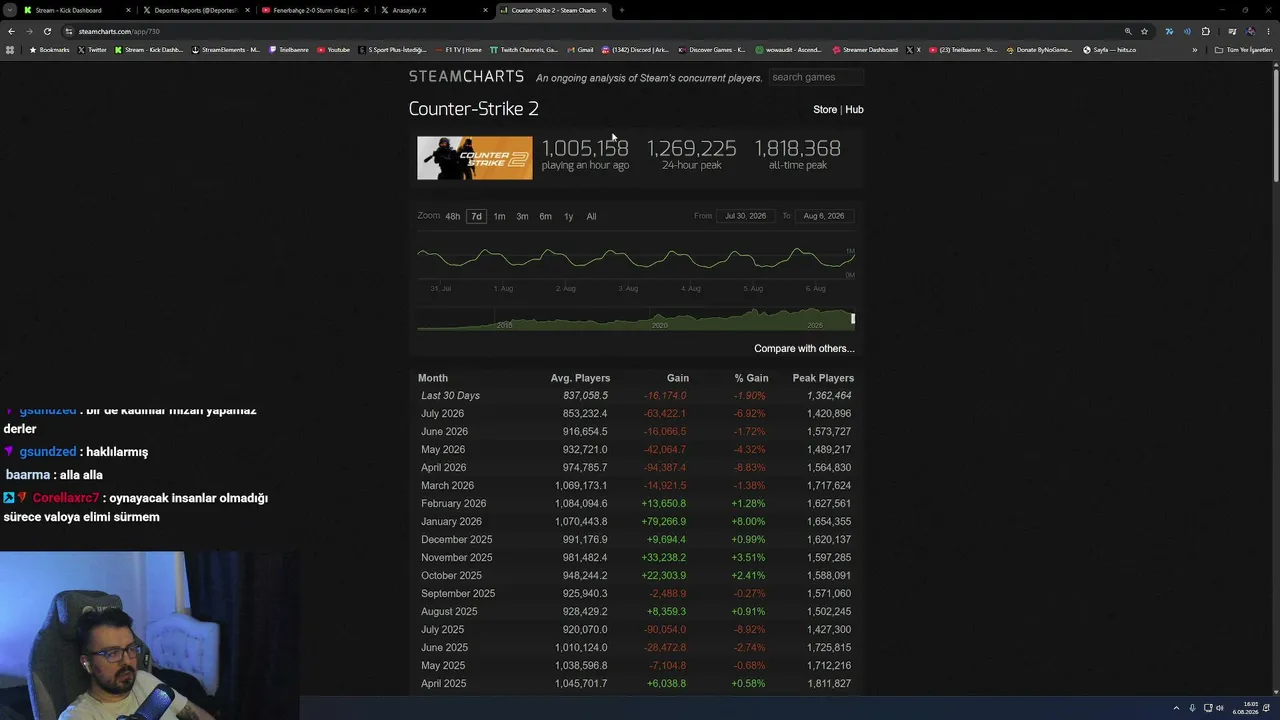Open the Discord bookmark
1280x720 pixels.
tap(635, 49)
